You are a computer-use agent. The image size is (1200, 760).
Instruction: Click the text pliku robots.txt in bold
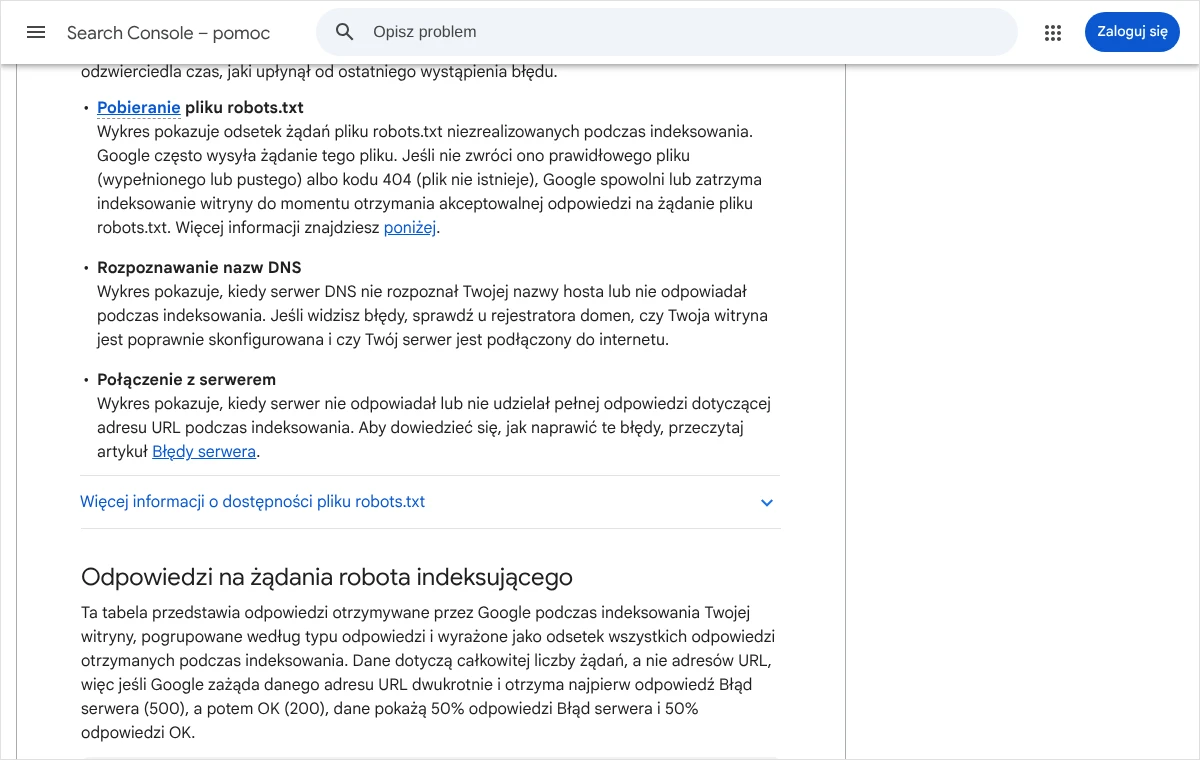point(244,108)
